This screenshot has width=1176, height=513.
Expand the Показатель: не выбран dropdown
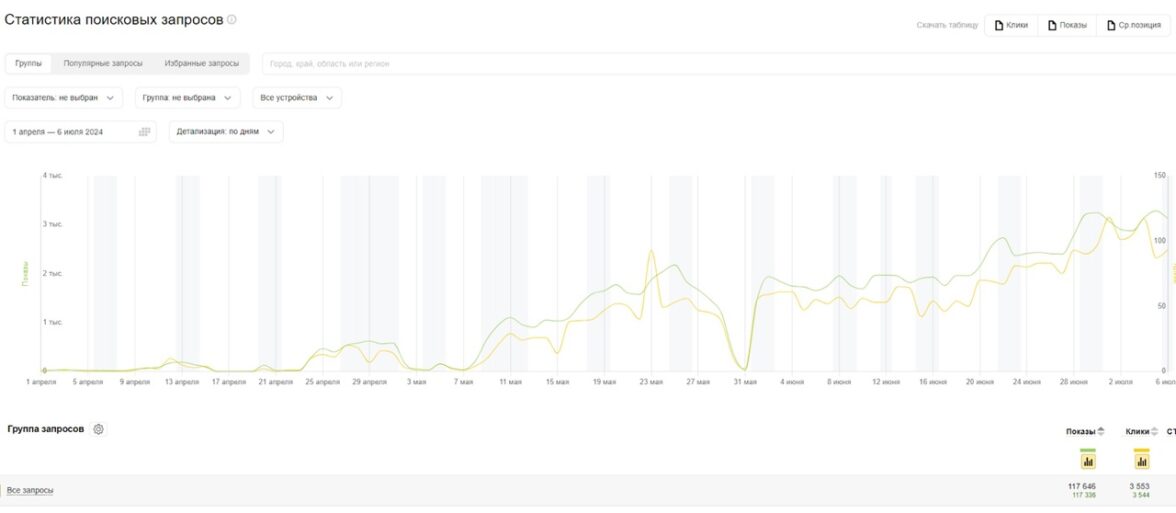coord(63,98)
